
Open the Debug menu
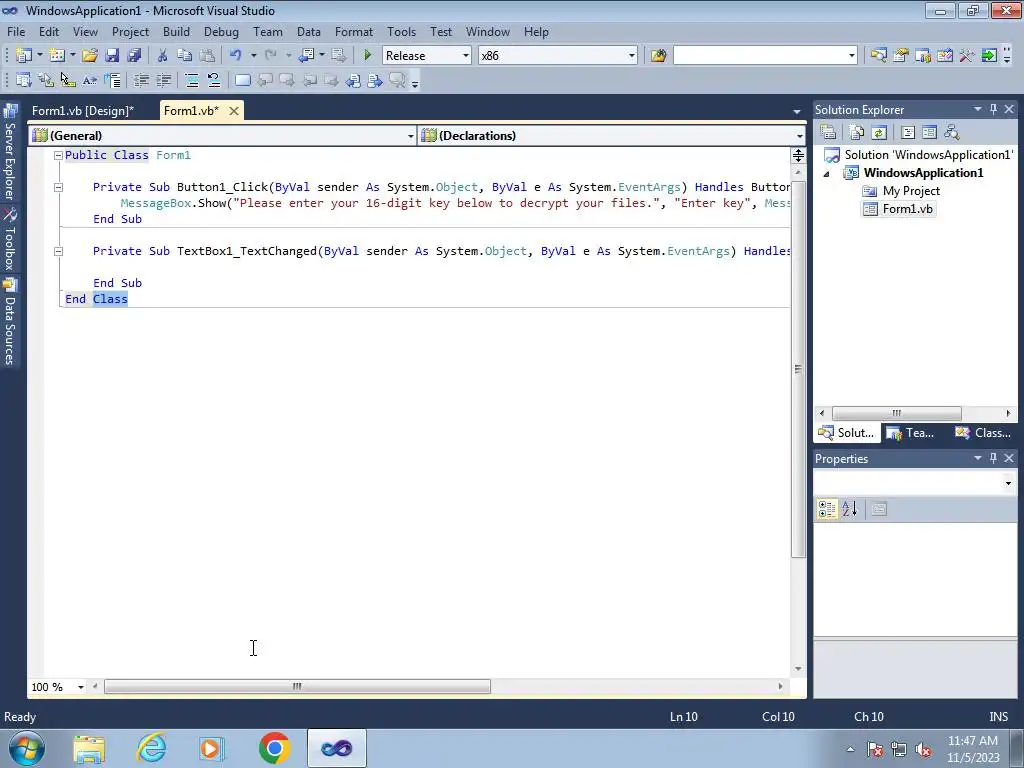click(221, 31)
